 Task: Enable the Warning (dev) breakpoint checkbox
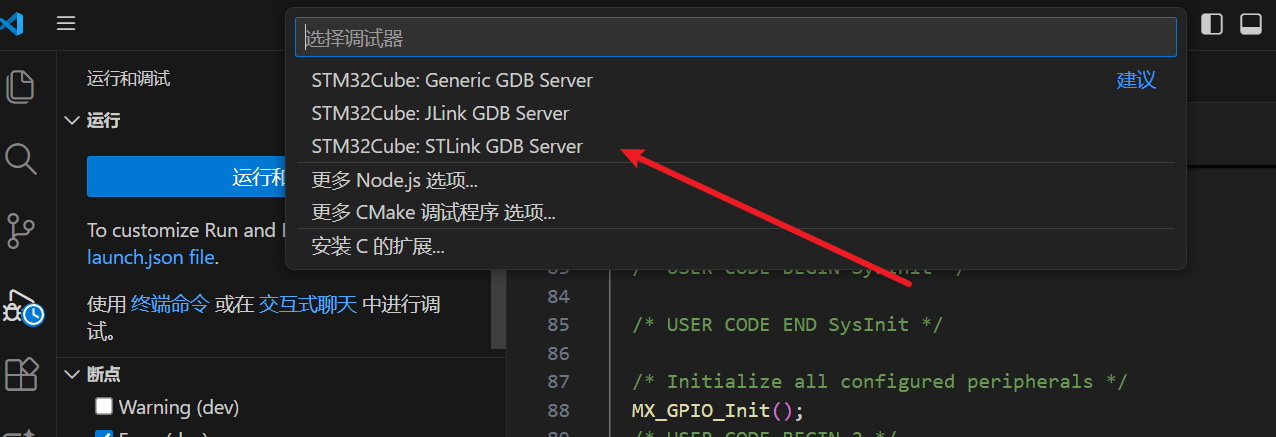tap(104, 407)
